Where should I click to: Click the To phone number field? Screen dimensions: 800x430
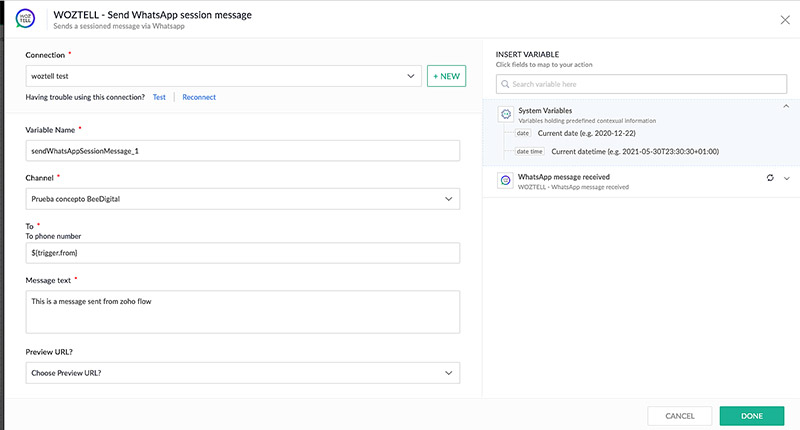click(243, 253)
